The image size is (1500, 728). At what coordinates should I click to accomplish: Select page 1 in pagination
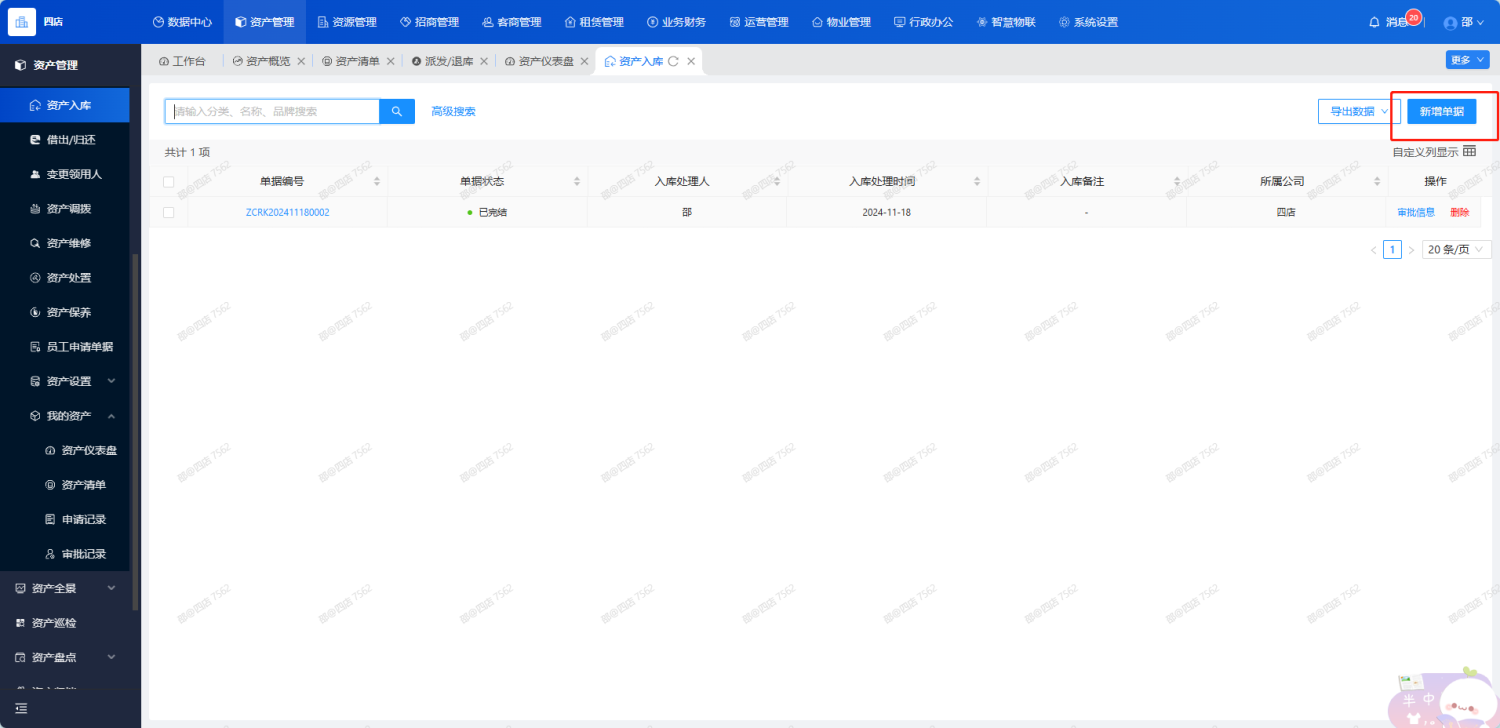click(1392, 250)
